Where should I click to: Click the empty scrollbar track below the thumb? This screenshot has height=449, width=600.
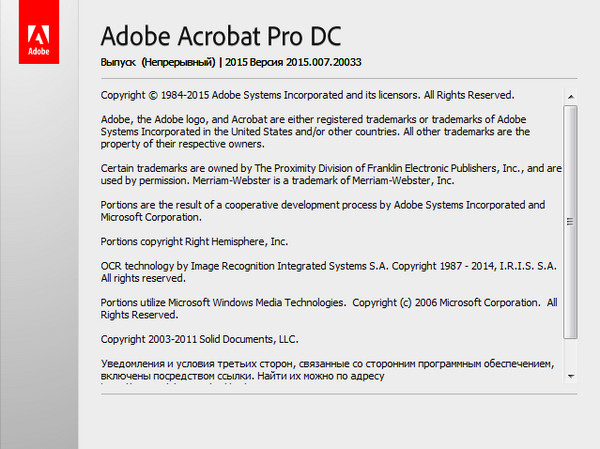click(570, 355)
